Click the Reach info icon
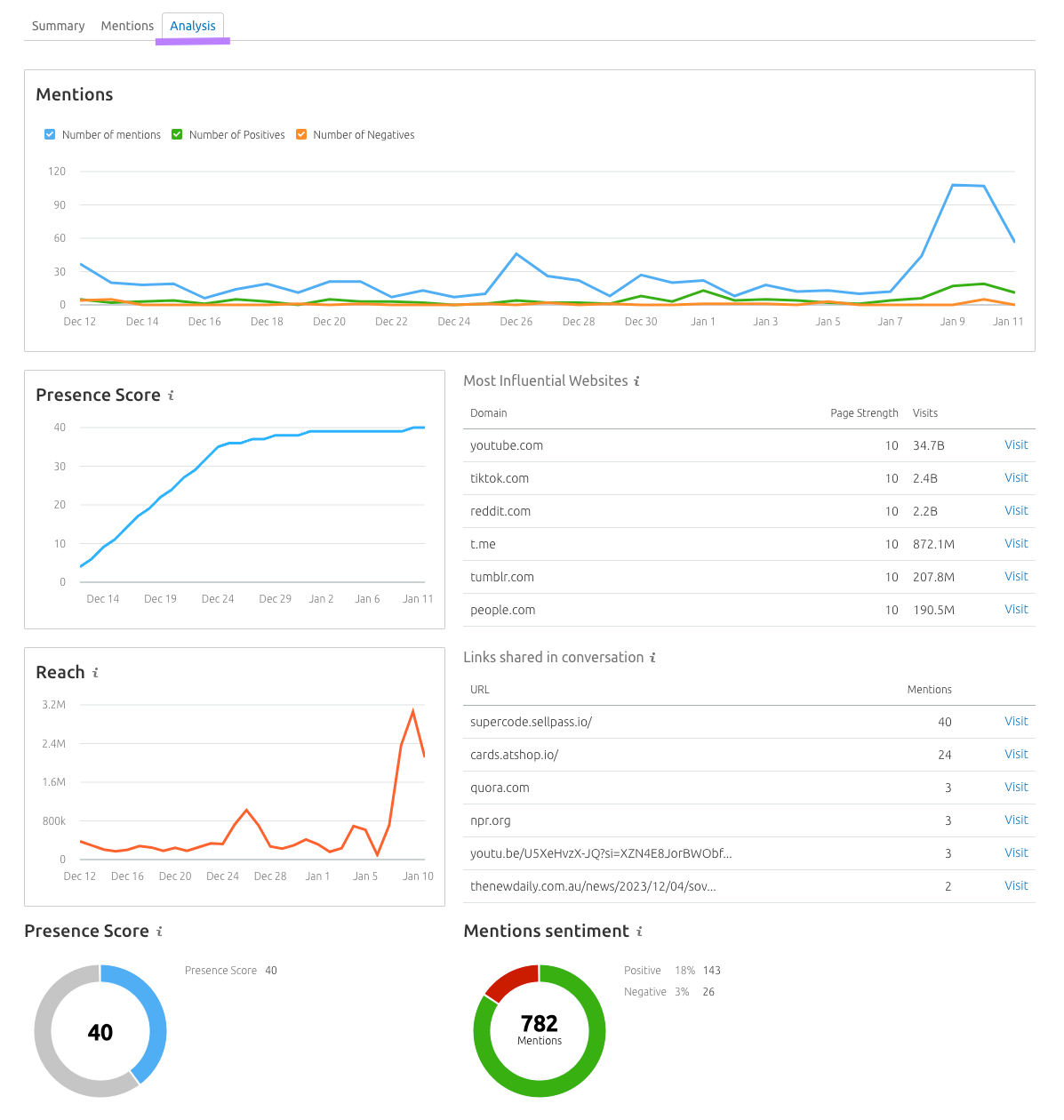 95,674
